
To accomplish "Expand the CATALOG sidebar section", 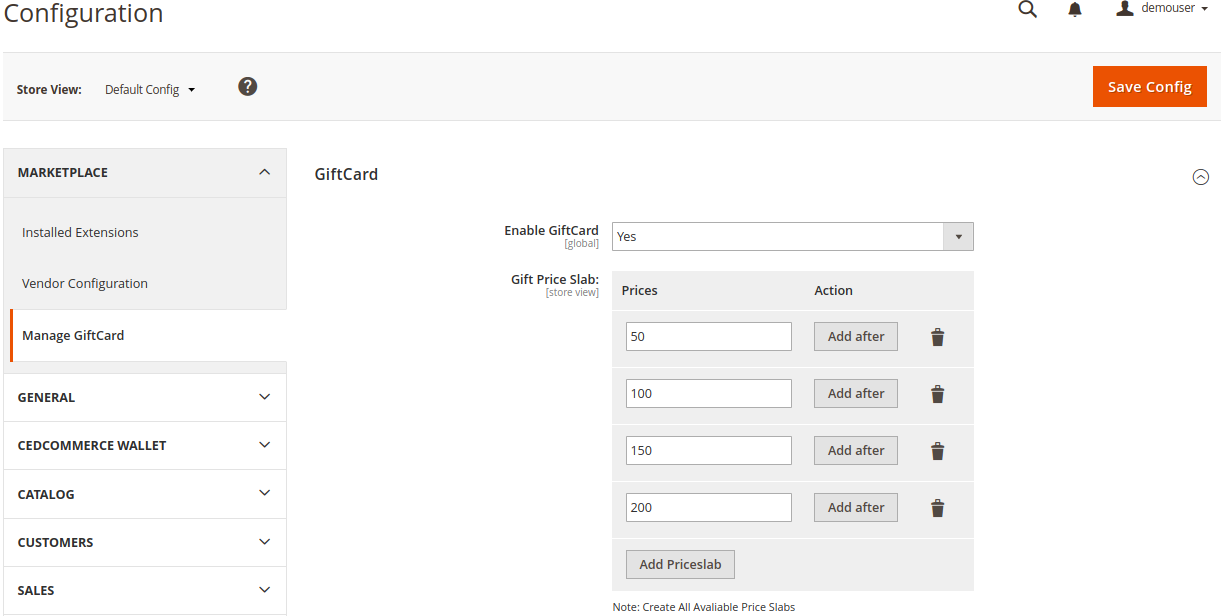I will click(145, 494).
